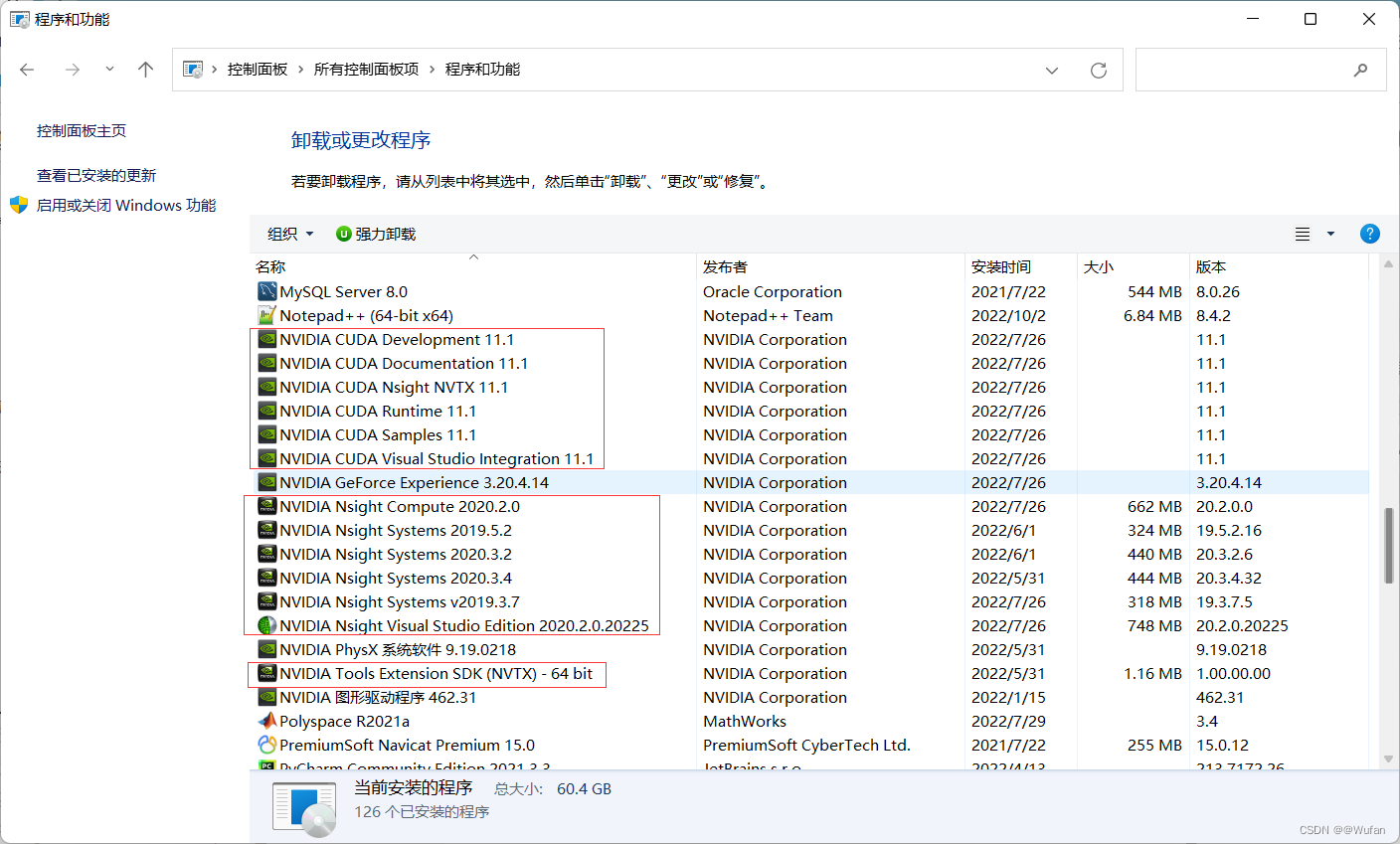Open the 组织 dropdown menu

tap(290, 234)
